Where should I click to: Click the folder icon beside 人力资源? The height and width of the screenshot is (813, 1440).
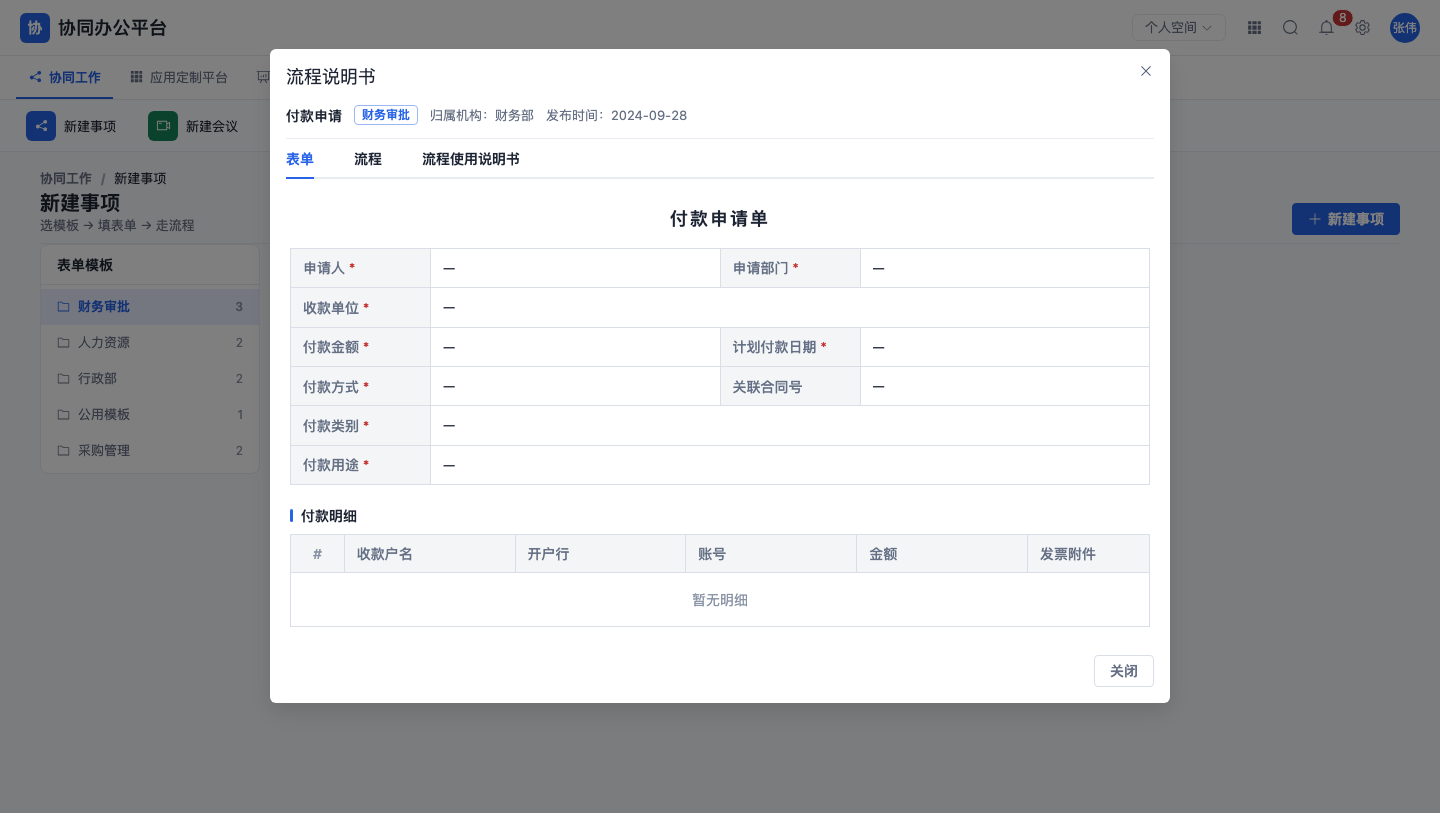point(64,343)
